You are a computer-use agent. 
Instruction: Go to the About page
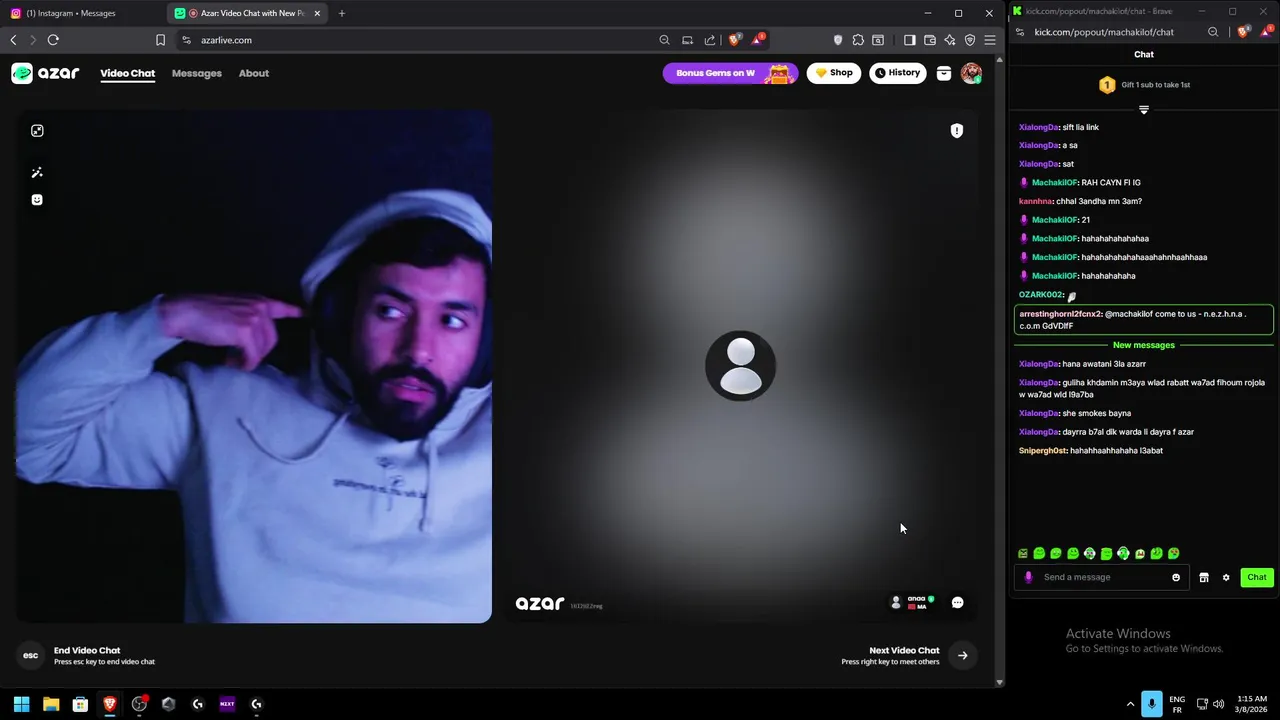254,73
